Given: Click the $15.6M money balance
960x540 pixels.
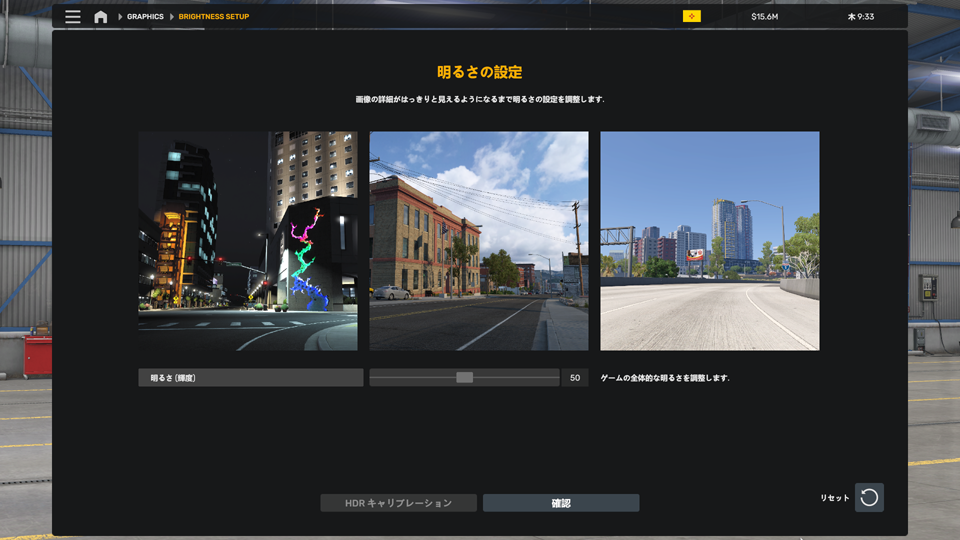Looking at the screenshot, I should [767, 17].
